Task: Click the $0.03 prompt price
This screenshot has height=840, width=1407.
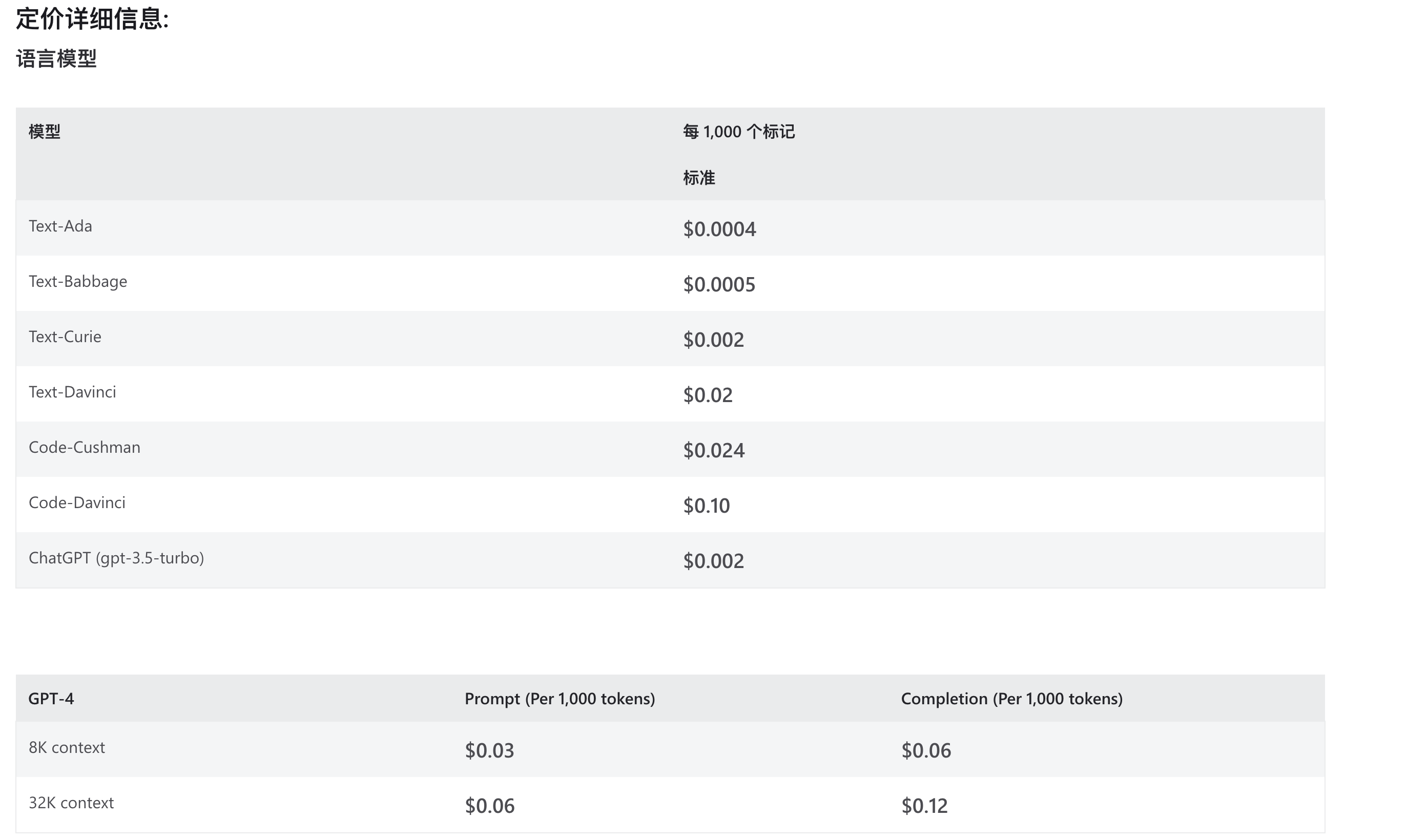Action: pyautogui.click(x=489, y=750)
